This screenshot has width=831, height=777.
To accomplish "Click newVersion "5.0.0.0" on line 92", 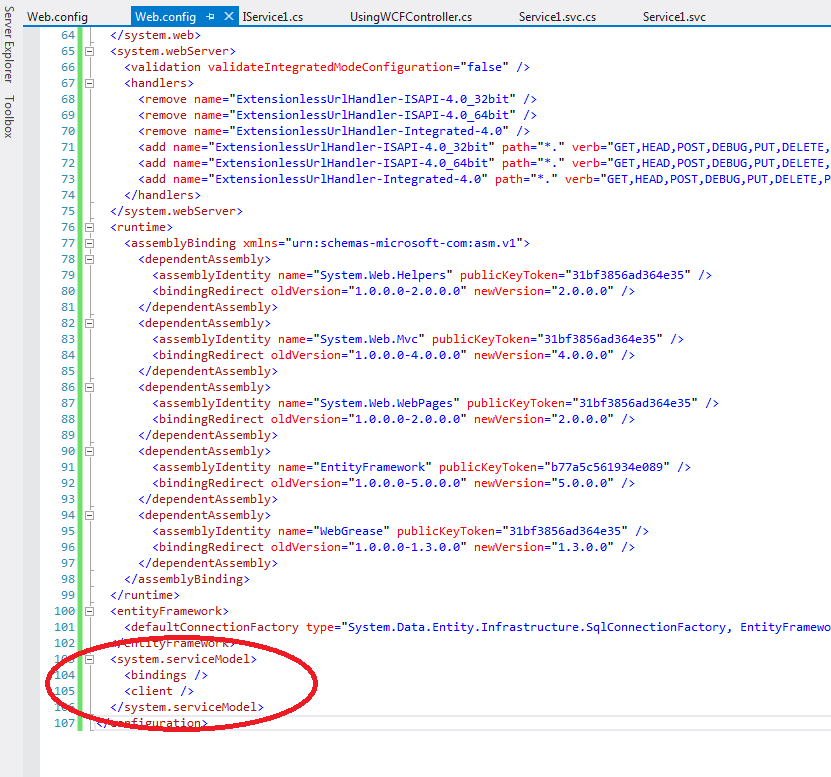I will point(582,483).
